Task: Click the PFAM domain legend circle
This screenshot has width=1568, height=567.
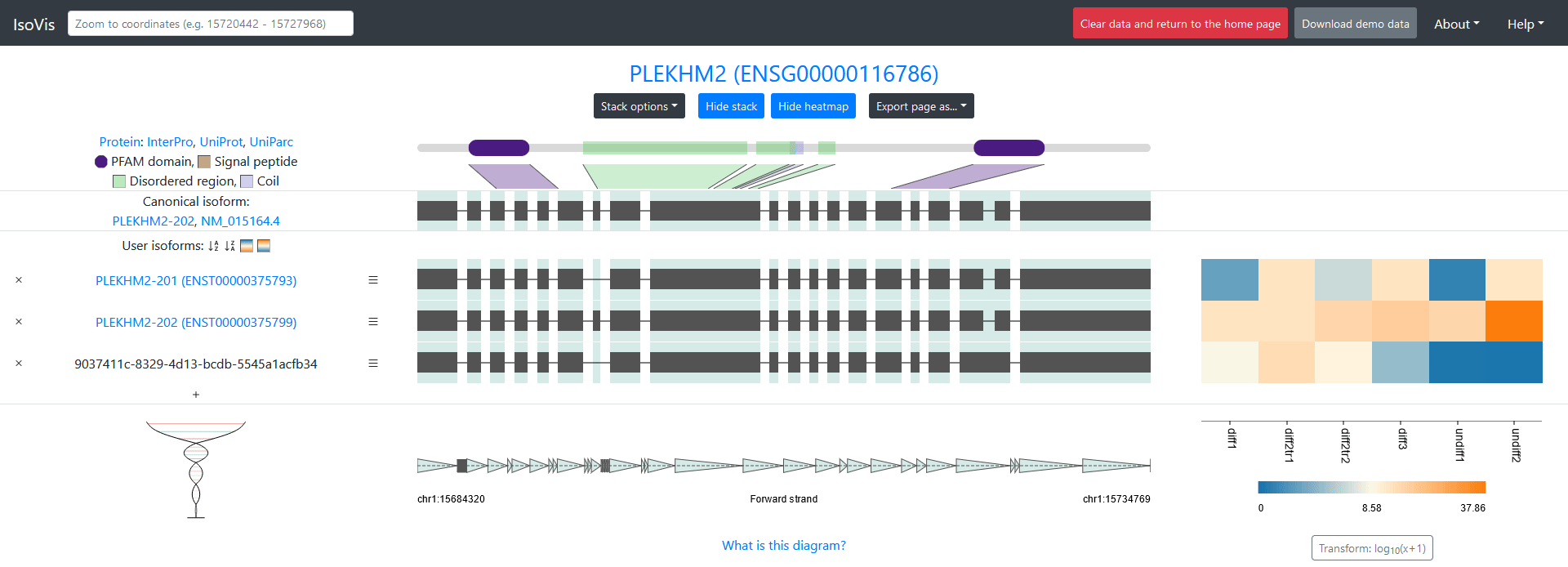Action: 101,162
